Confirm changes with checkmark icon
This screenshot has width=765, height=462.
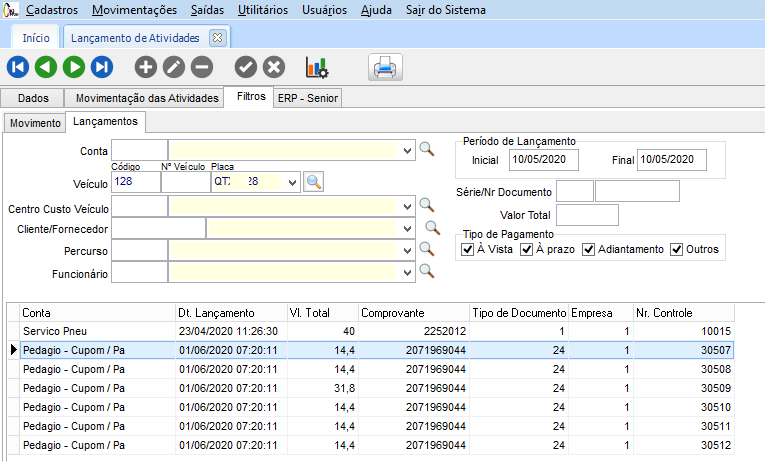pyautogui.click(x=246, y=67)
